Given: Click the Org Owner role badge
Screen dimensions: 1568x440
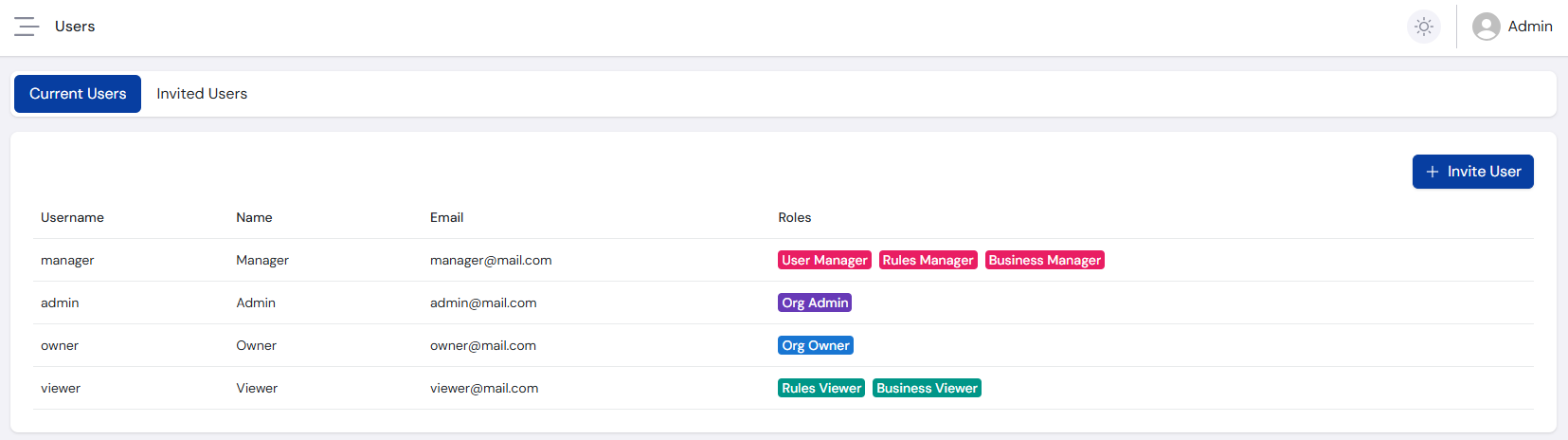Looking at the screenshot, I should pos(816,345).
